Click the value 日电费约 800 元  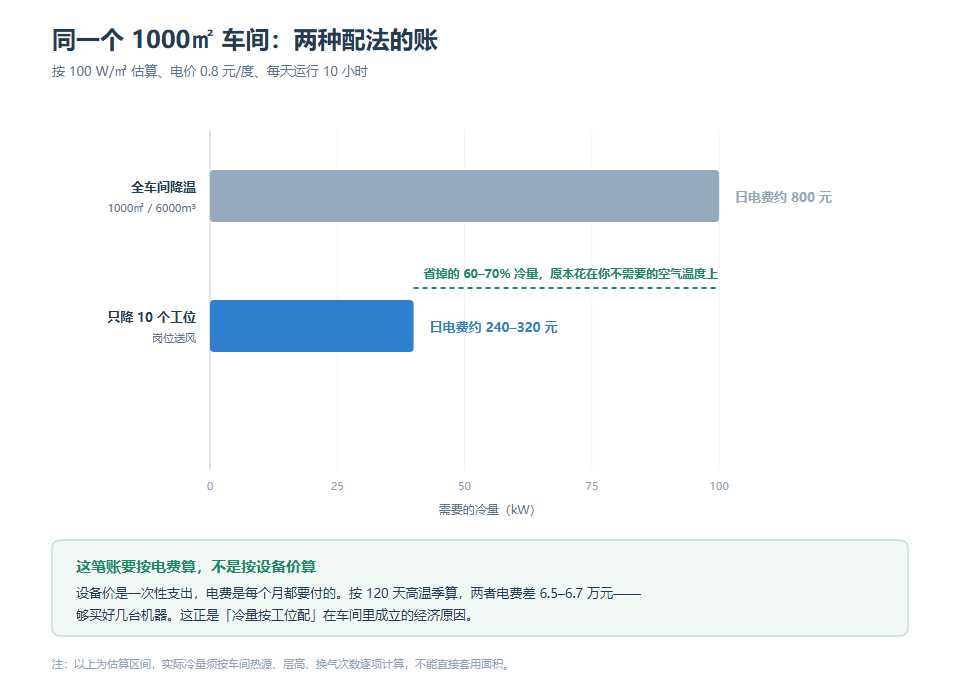[783, 197]
